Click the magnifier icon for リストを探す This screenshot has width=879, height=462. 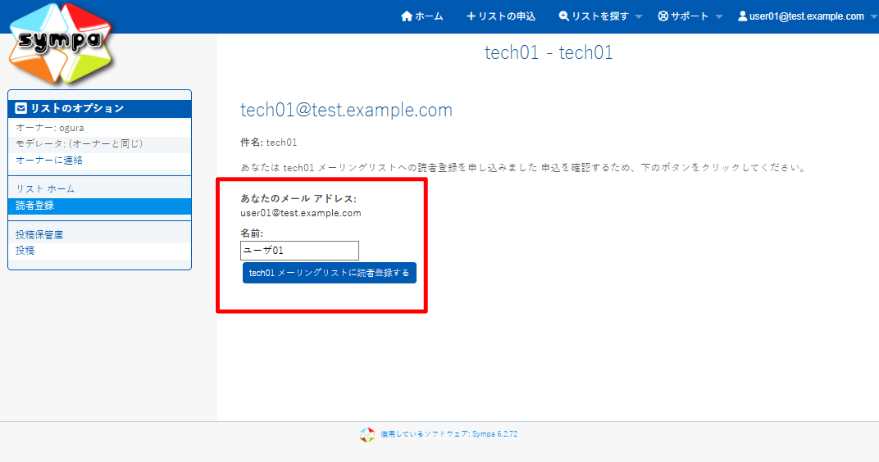[x=564, y=16]
